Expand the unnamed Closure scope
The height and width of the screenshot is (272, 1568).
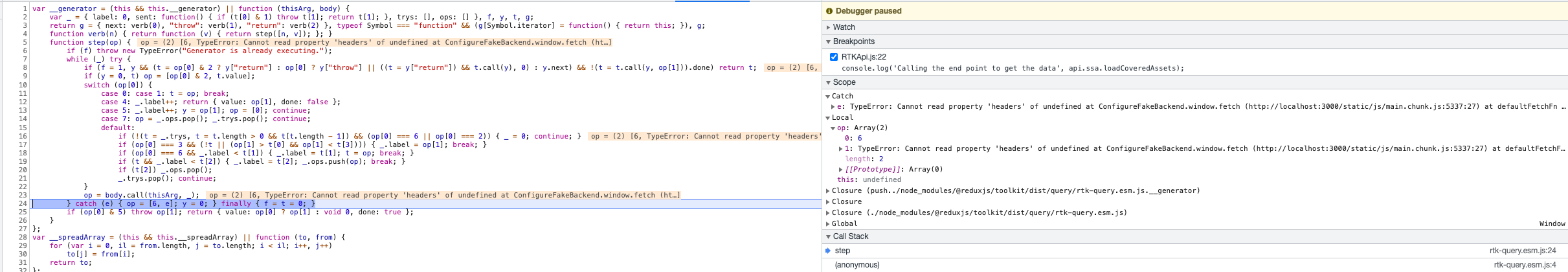click(828, 201)
